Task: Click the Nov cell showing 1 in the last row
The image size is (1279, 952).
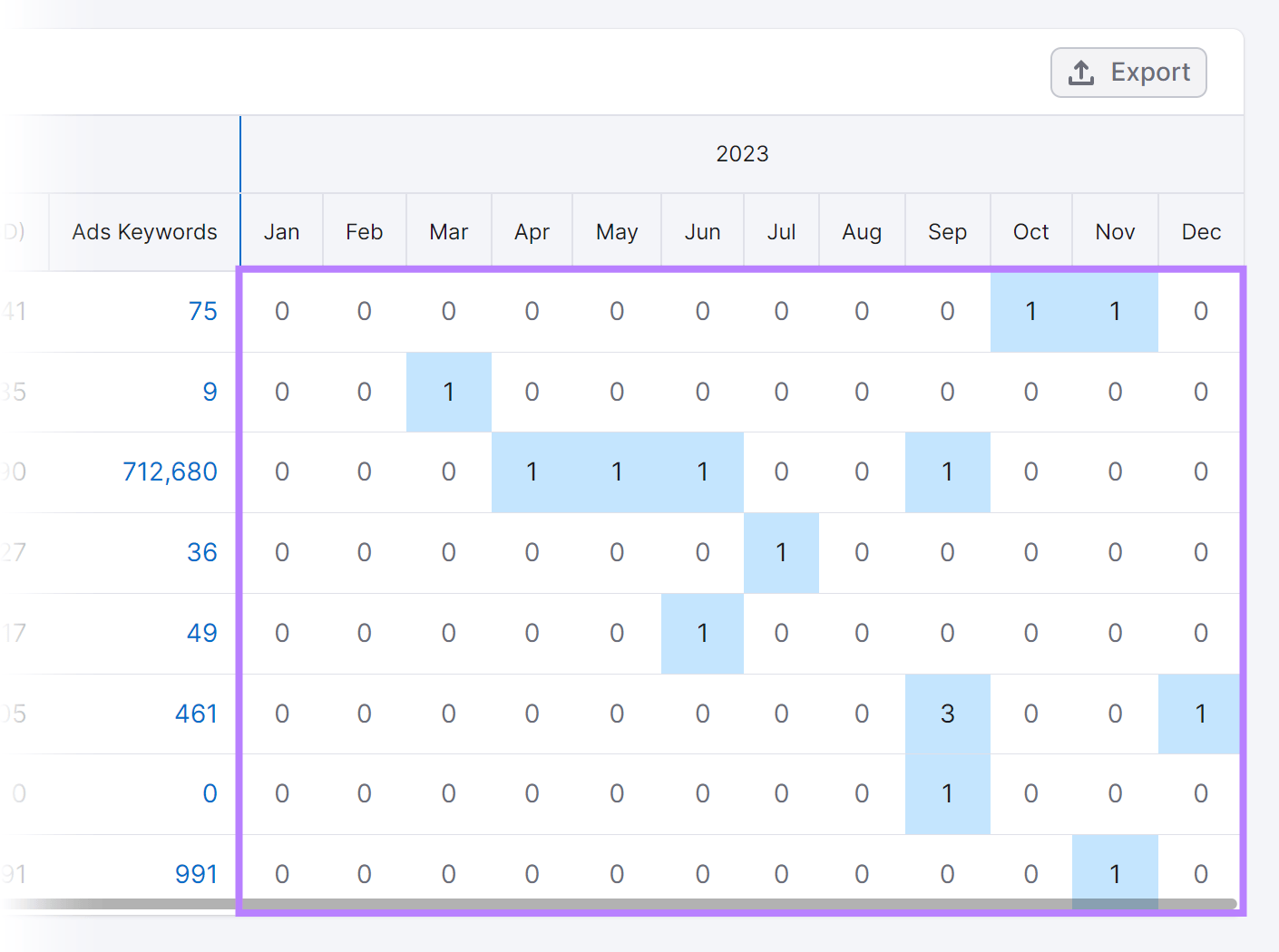Action: (x=1115, y=873)
